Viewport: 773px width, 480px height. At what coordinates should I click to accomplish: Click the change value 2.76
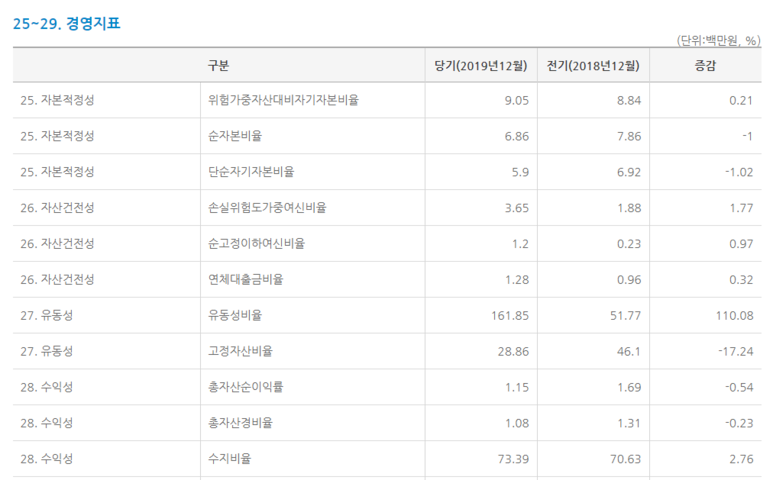[x=741, y=459]
